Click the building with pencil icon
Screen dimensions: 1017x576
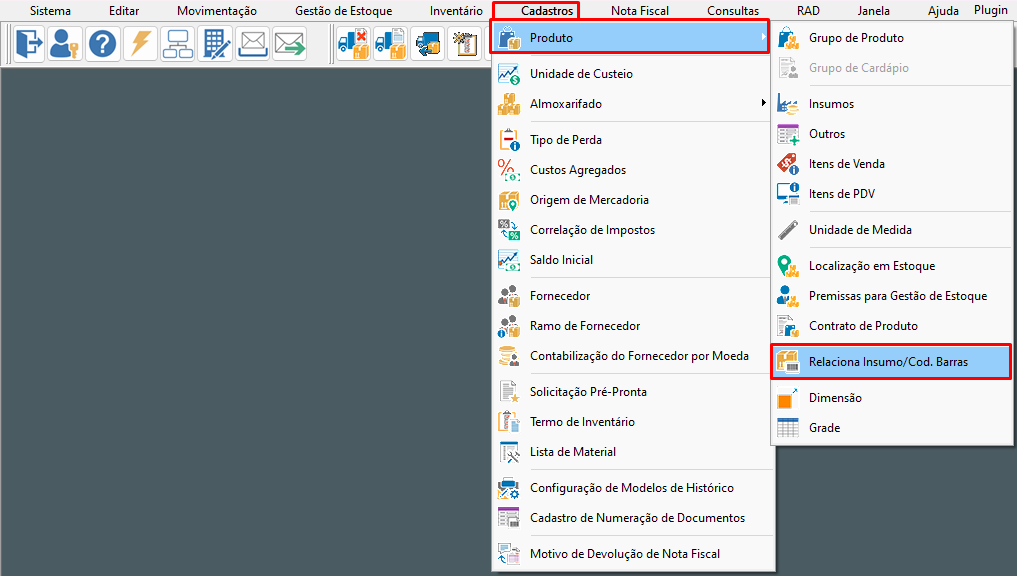[x=215, y=44]
